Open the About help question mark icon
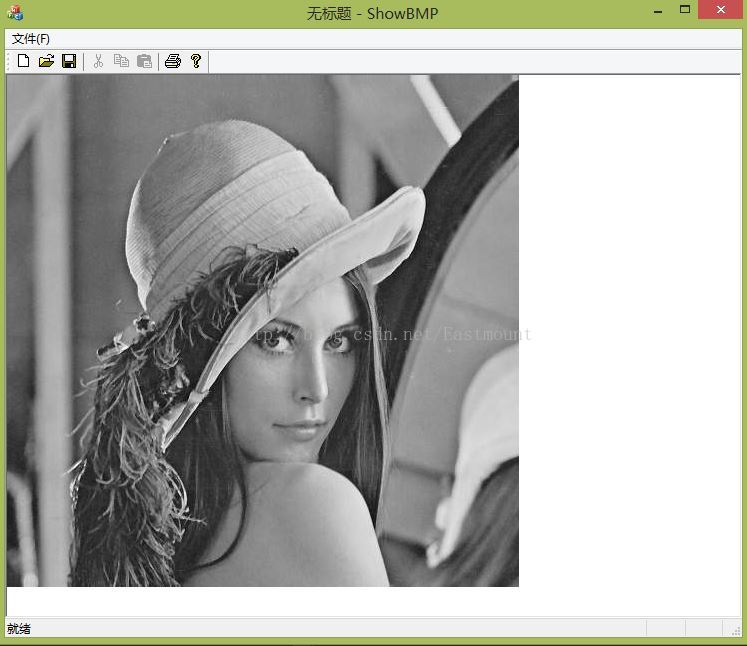 pyautogui.click(x=196, y=61)
